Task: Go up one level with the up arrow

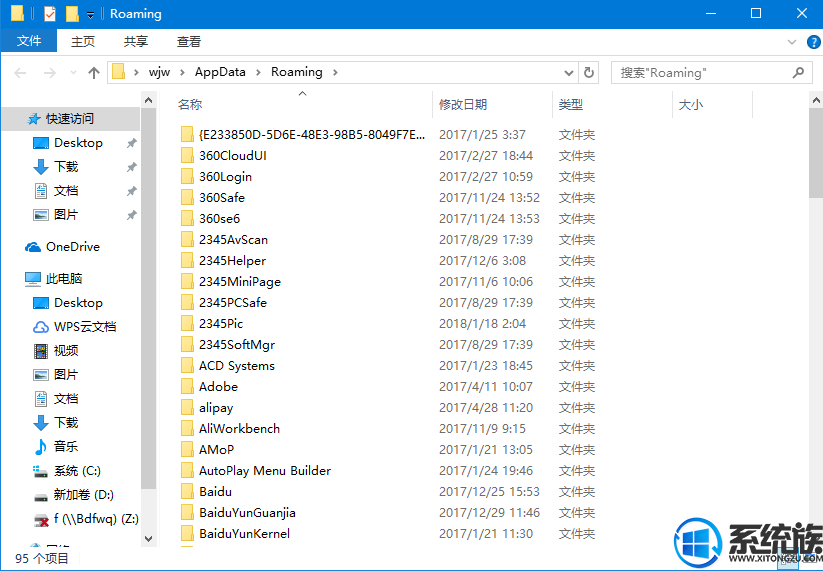Action: click(94, 72)
